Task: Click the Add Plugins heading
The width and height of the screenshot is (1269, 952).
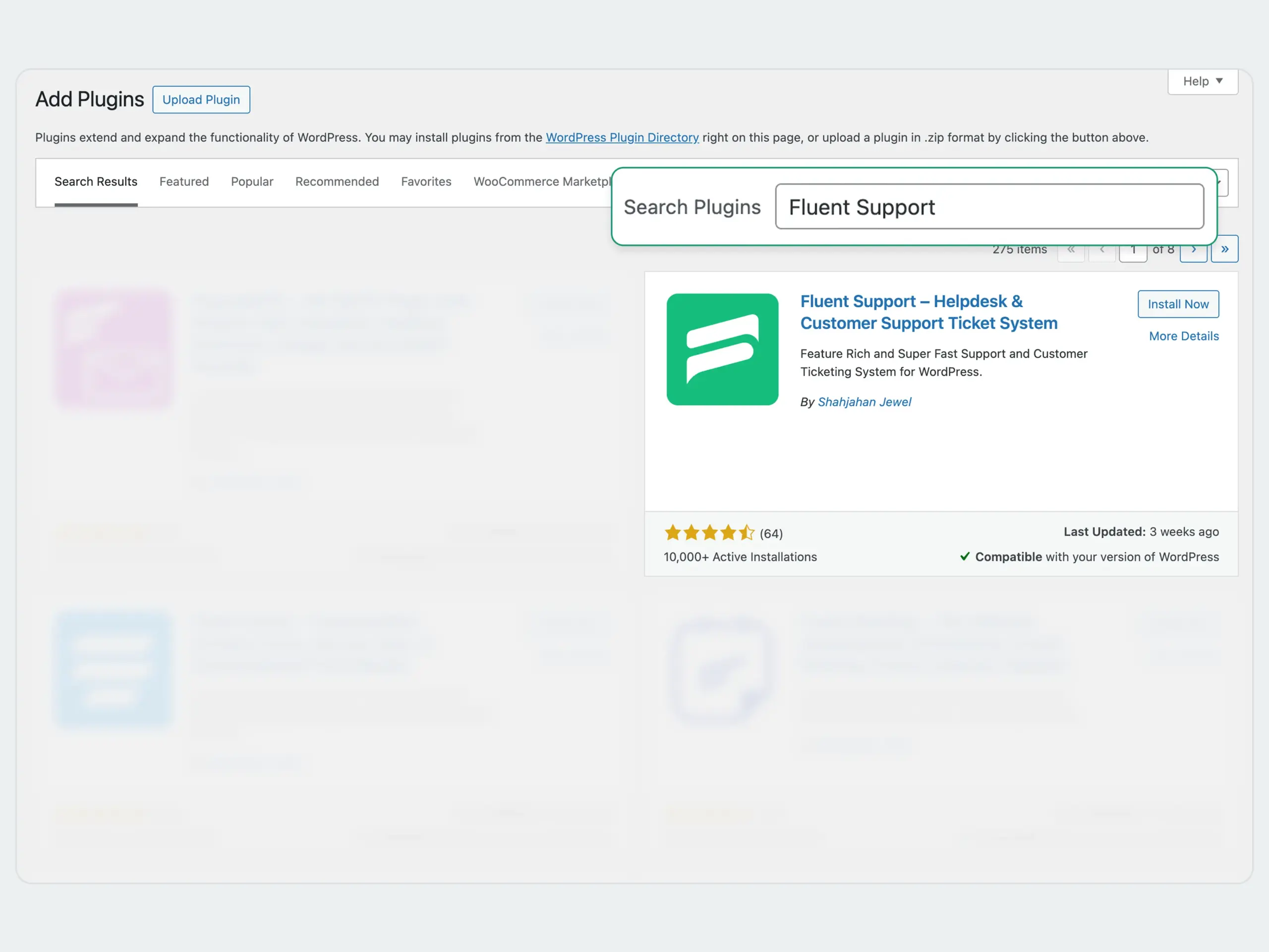Action: pyautogui.click(x=90, y=99)
